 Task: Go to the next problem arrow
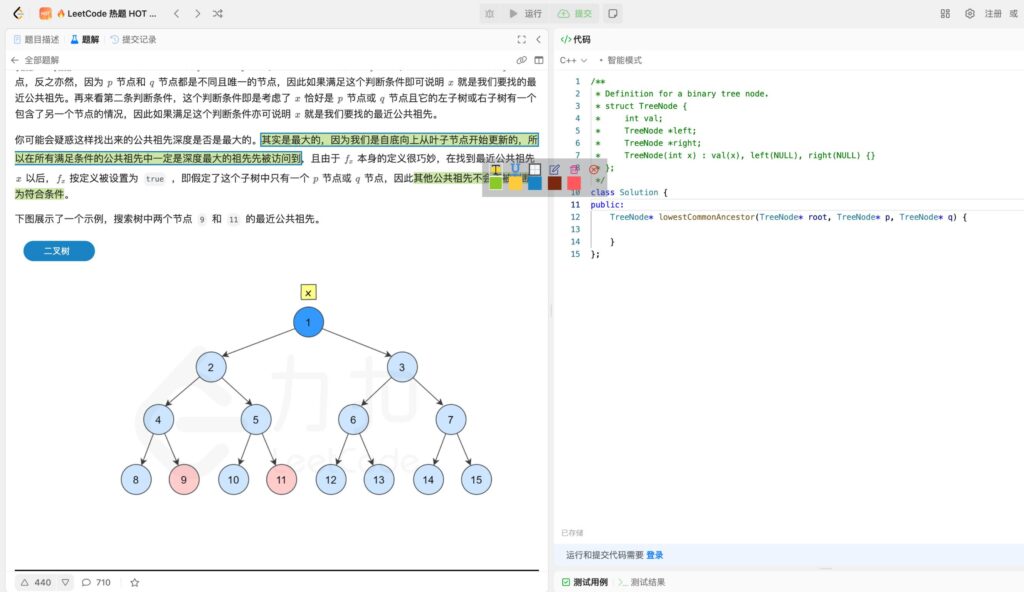(x=197, y=13)
